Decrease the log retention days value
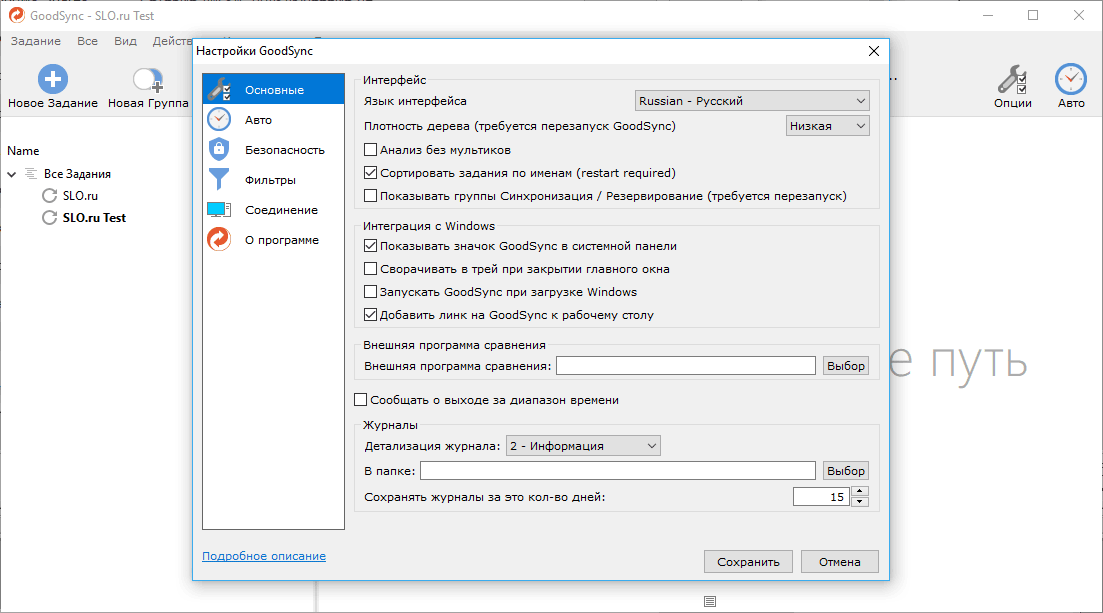This screenshot has width=1103, height=613. tap(860, 502)
